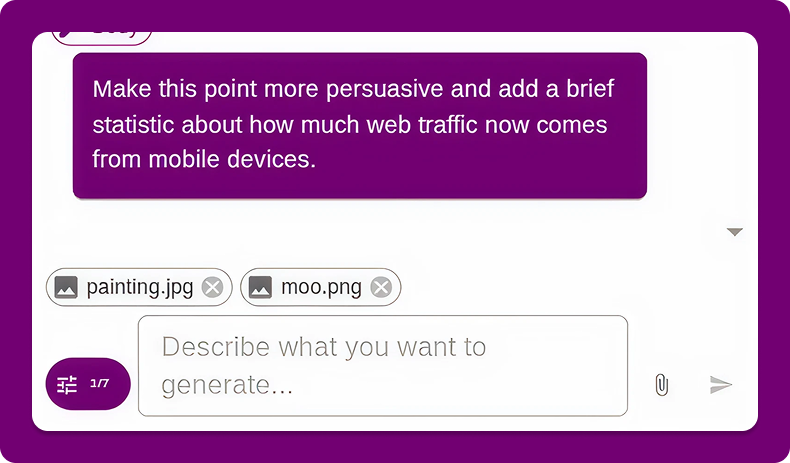Click the purple user message bubble
This screenshot has height=463, width=790.
pos(360,125)
